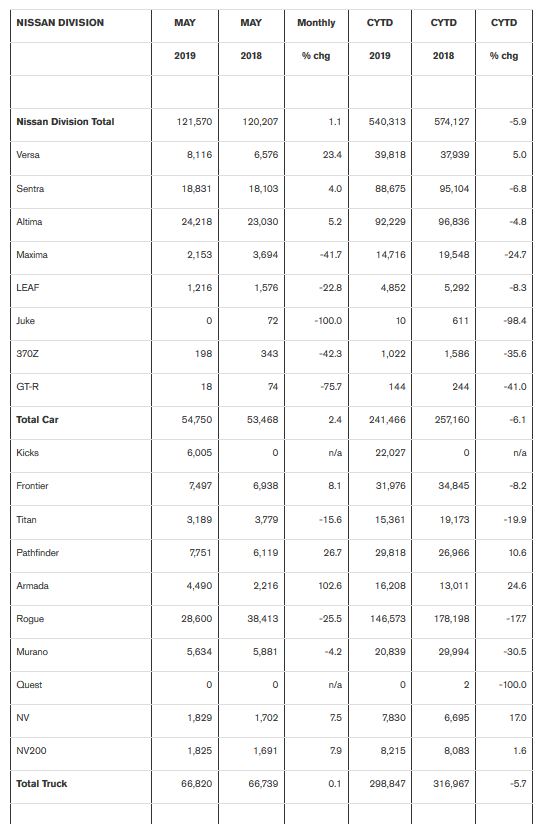The image size is (543, 824).
Task: Select the Sentra row label
Action: click(x=30, y=189)
